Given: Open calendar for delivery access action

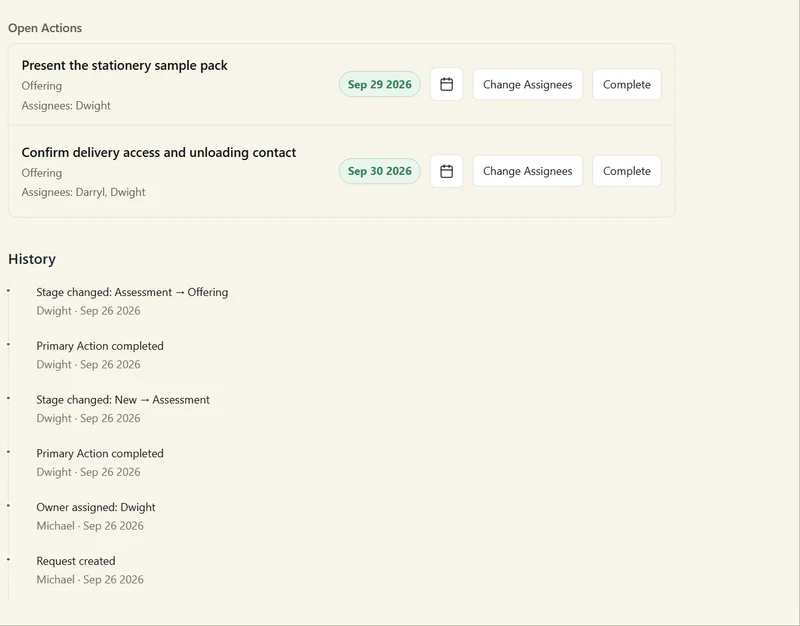Looking at the screenshot, I should point(446,171).
